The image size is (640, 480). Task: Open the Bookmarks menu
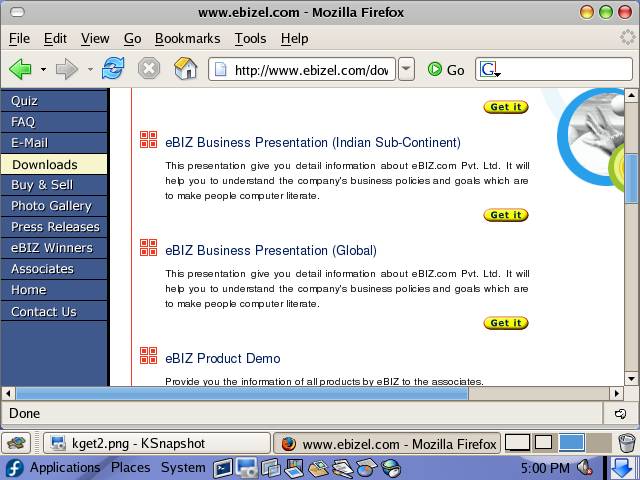click(x=187, y=38)
